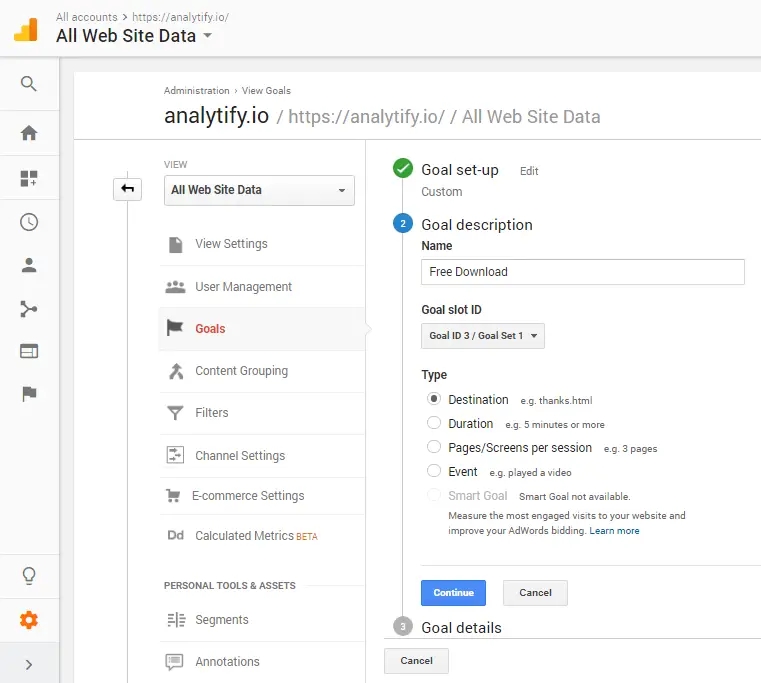Viewport: 761px width, 683px height.
Task: Select the Destination goal type
Action: coord(433,399)
